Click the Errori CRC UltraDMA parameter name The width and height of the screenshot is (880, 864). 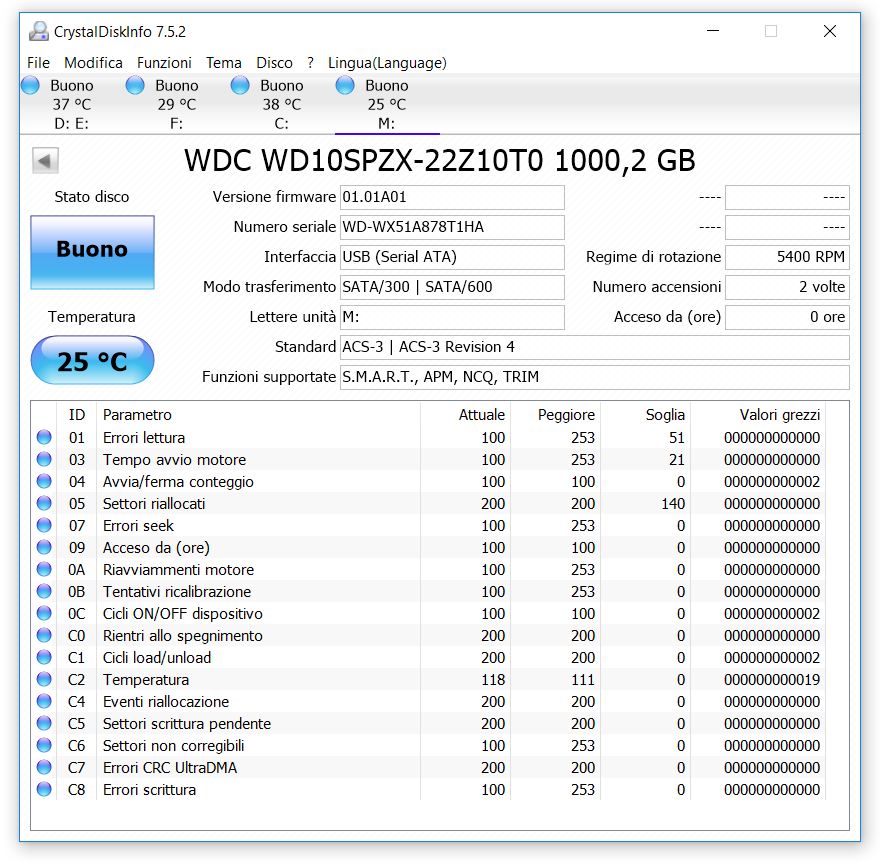[170, 767]
